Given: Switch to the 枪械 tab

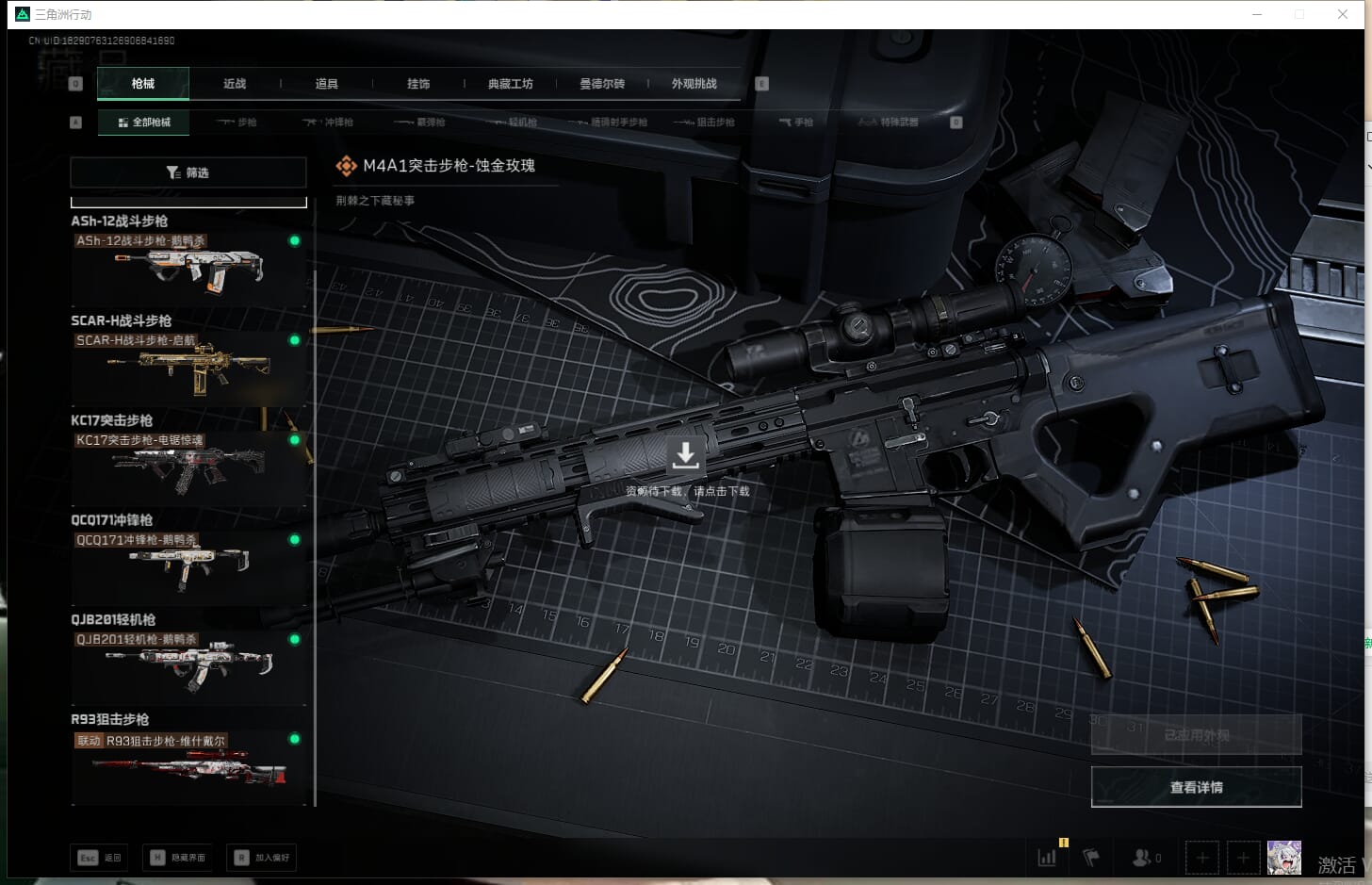Looking at the screenshot, I should (x=143, y=84).
